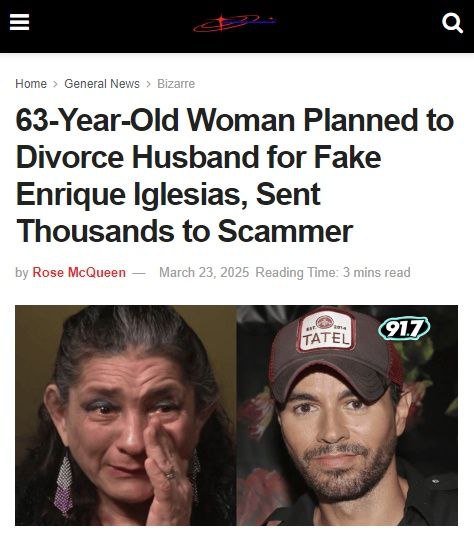
Task: Open the photo of man in cap
Action: tap(347, 415)
